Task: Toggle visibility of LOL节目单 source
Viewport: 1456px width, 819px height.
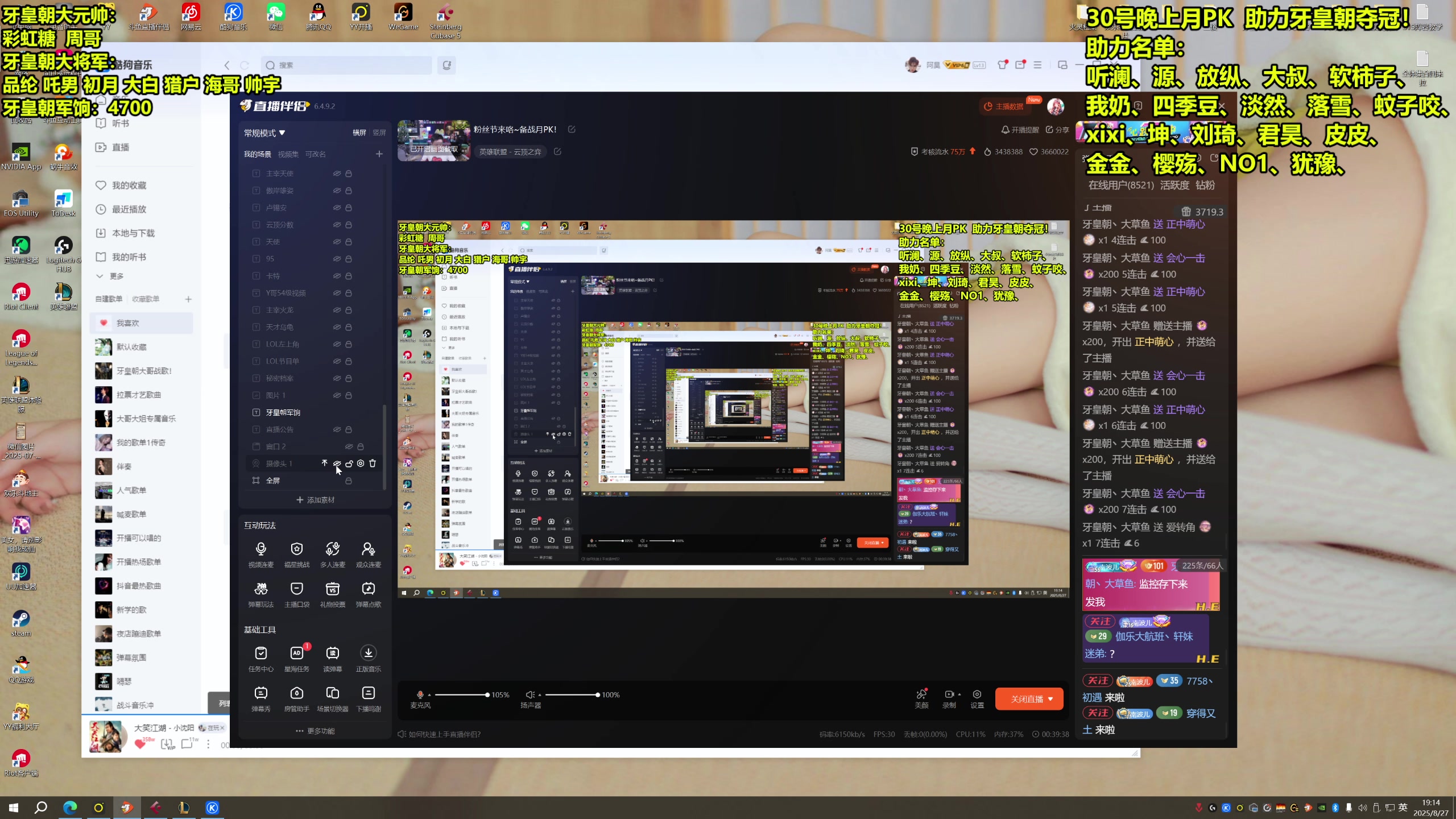Action: click(337, 361)
